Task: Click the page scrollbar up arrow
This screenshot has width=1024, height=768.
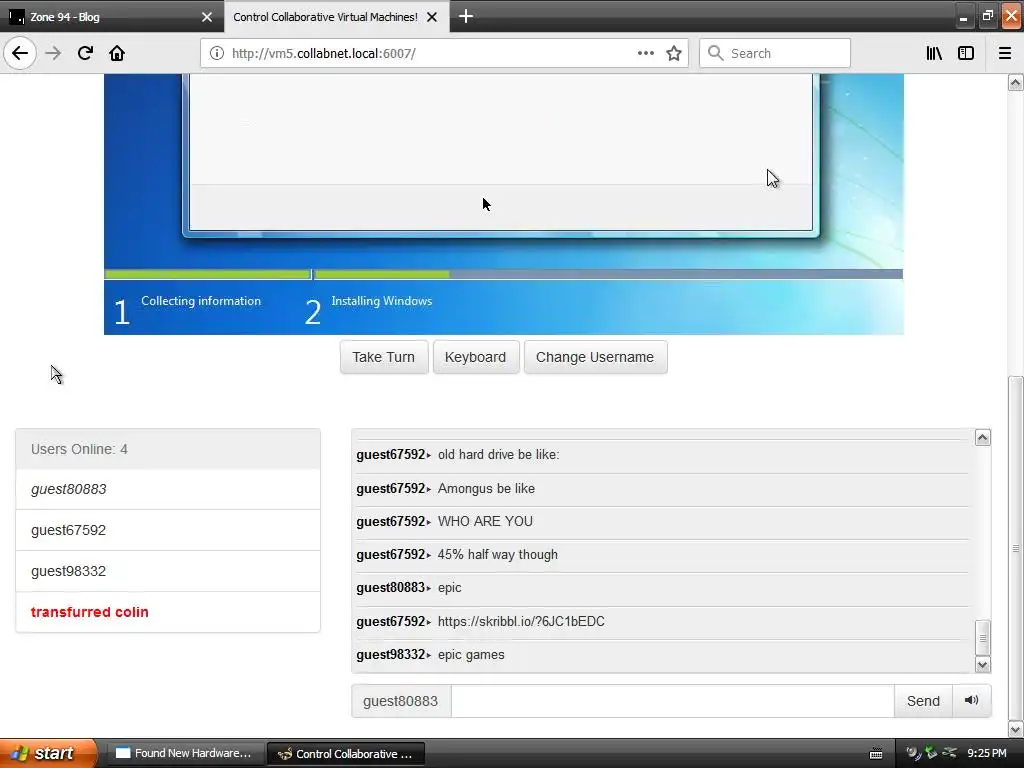Action: click(1016, 82)
